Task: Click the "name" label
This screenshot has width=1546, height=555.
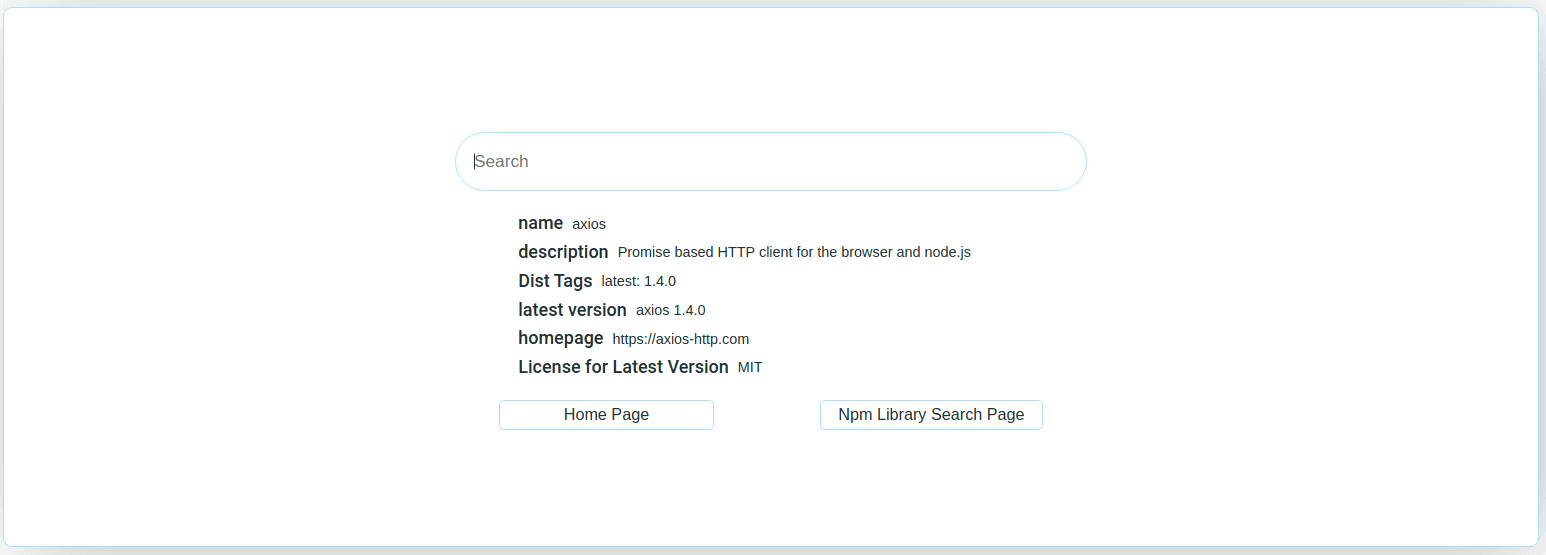Action: (540, 223)
